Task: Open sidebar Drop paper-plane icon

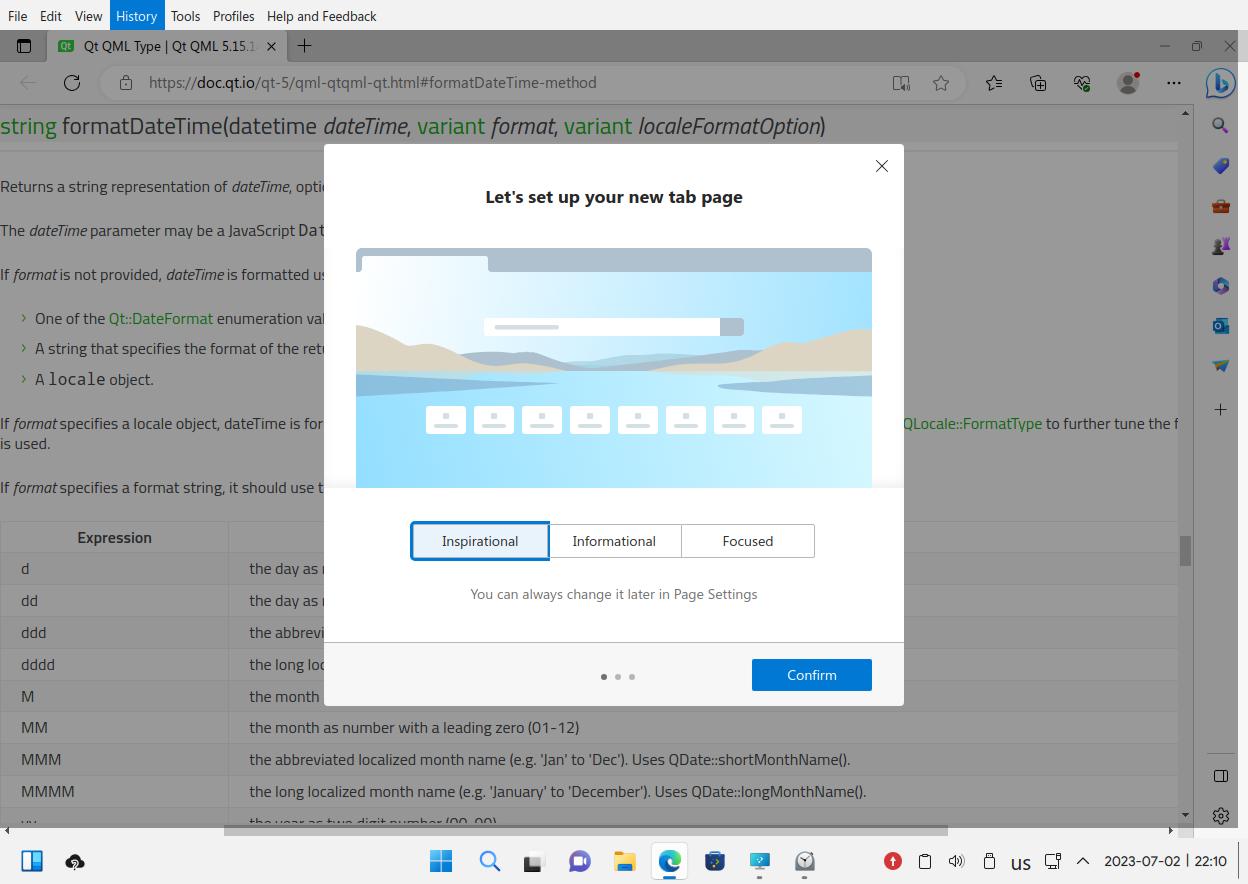Action: 1220,366
